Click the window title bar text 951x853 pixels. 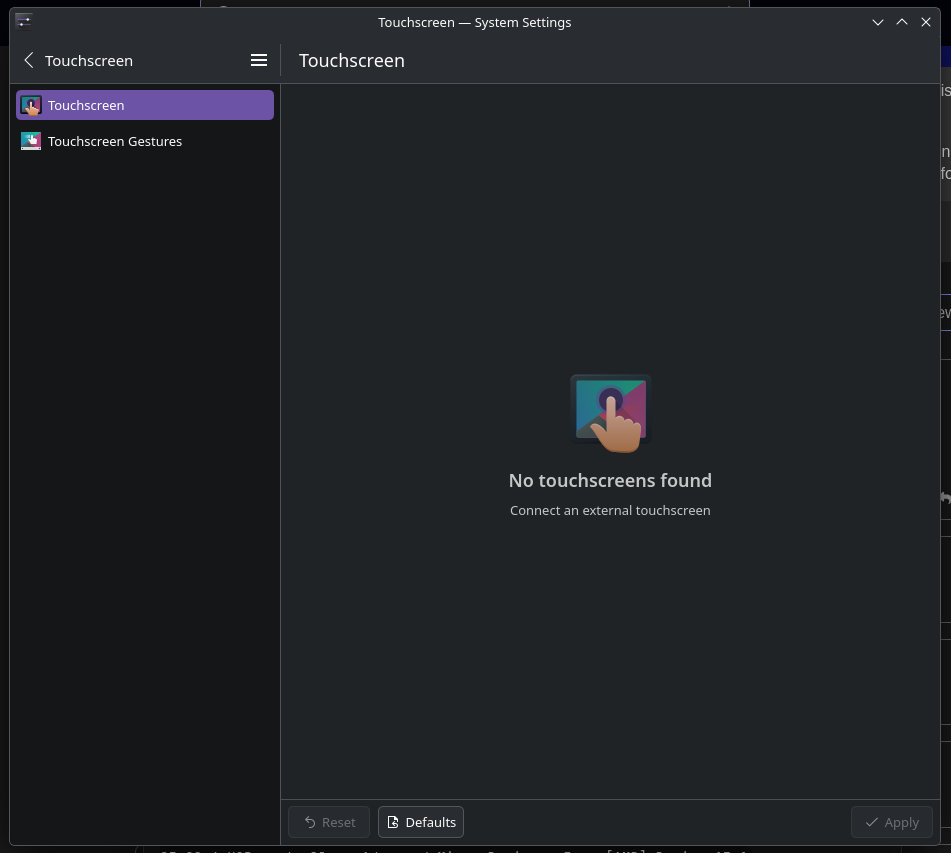(475, 22)
